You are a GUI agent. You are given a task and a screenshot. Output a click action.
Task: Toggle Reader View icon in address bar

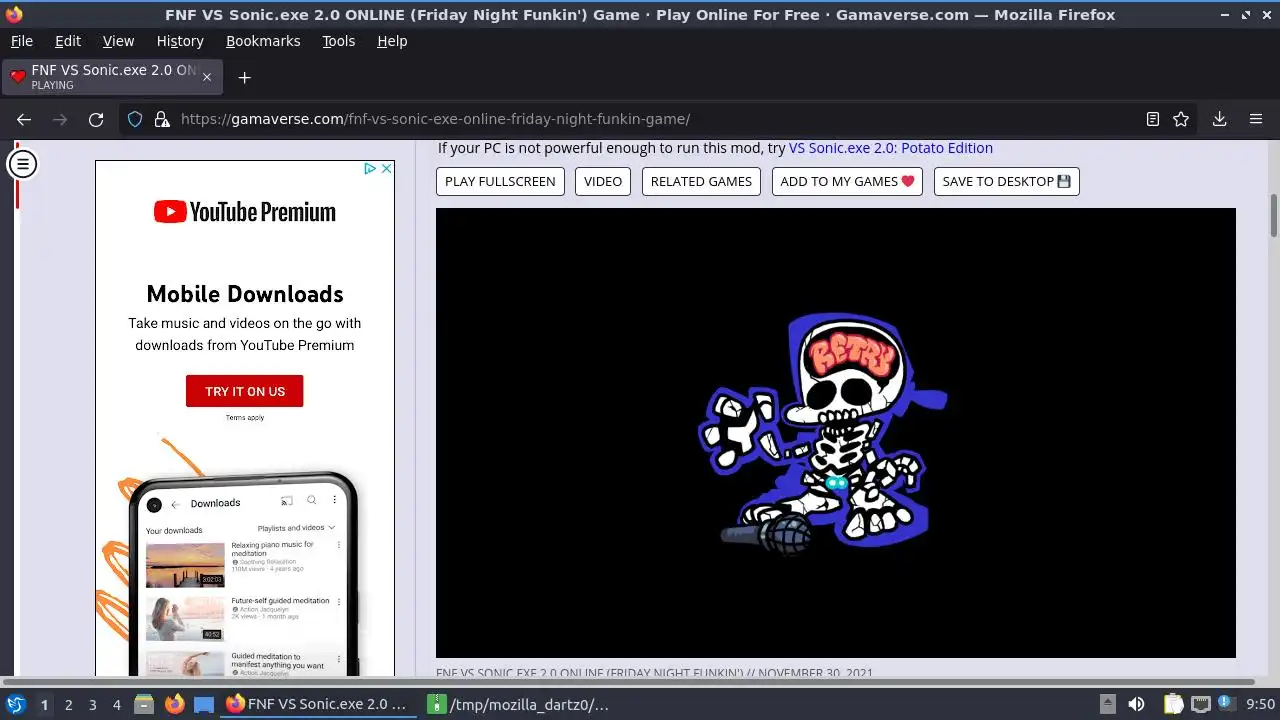(1153, 119)
